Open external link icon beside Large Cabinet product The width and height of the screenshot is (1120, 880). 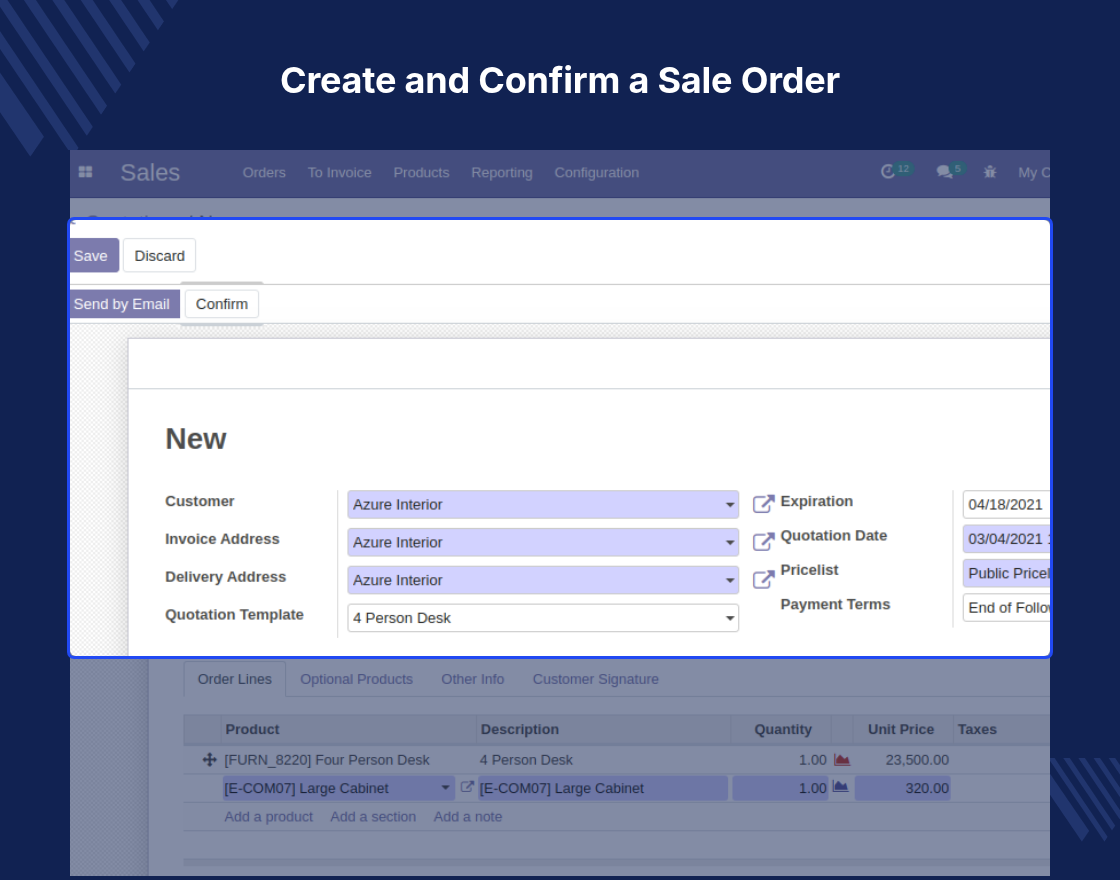point(466,787)
